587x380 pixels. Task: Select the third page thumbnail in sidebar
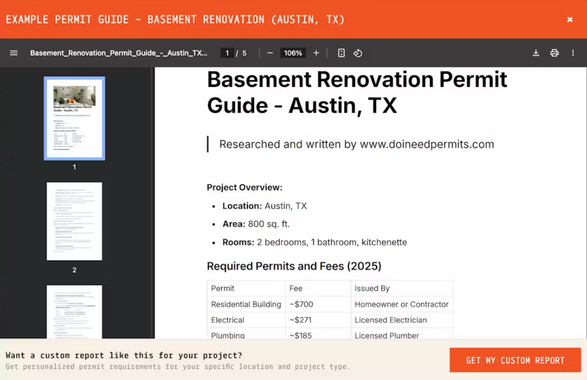74,311
